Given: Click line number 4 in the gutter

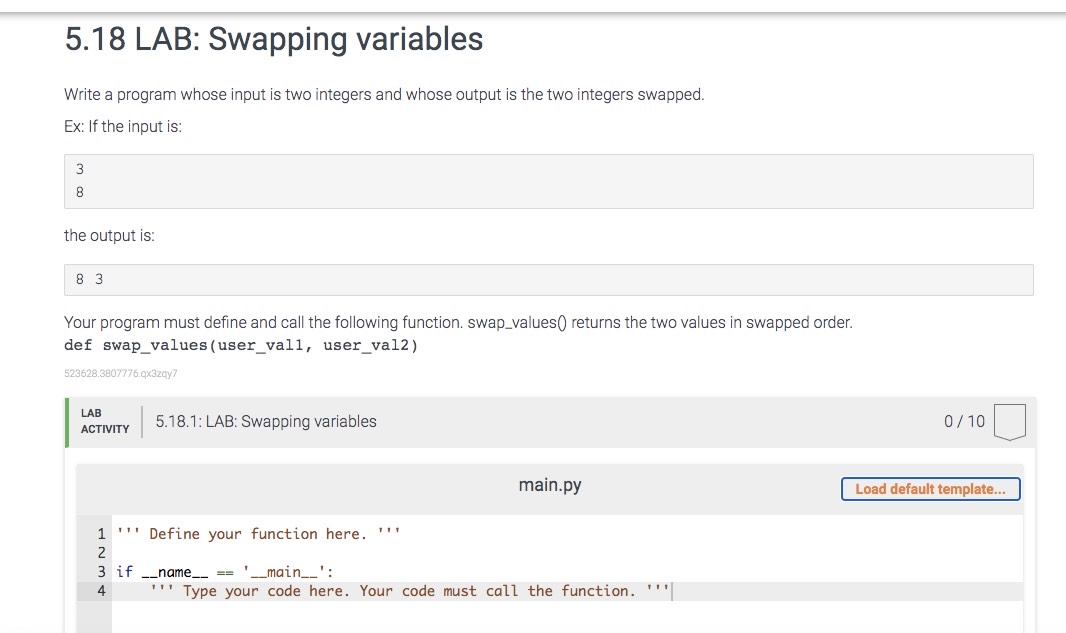Looking at the screenshot, I should point(101,591).
